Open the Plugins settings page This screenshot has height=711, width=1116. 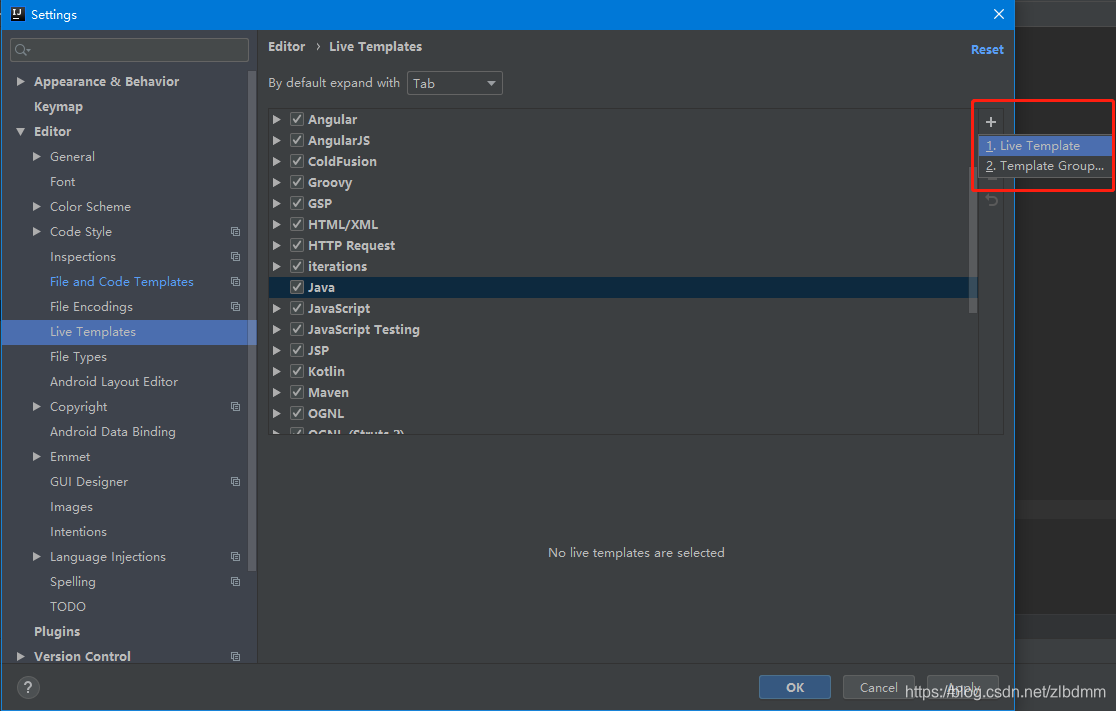pos(57,632)
